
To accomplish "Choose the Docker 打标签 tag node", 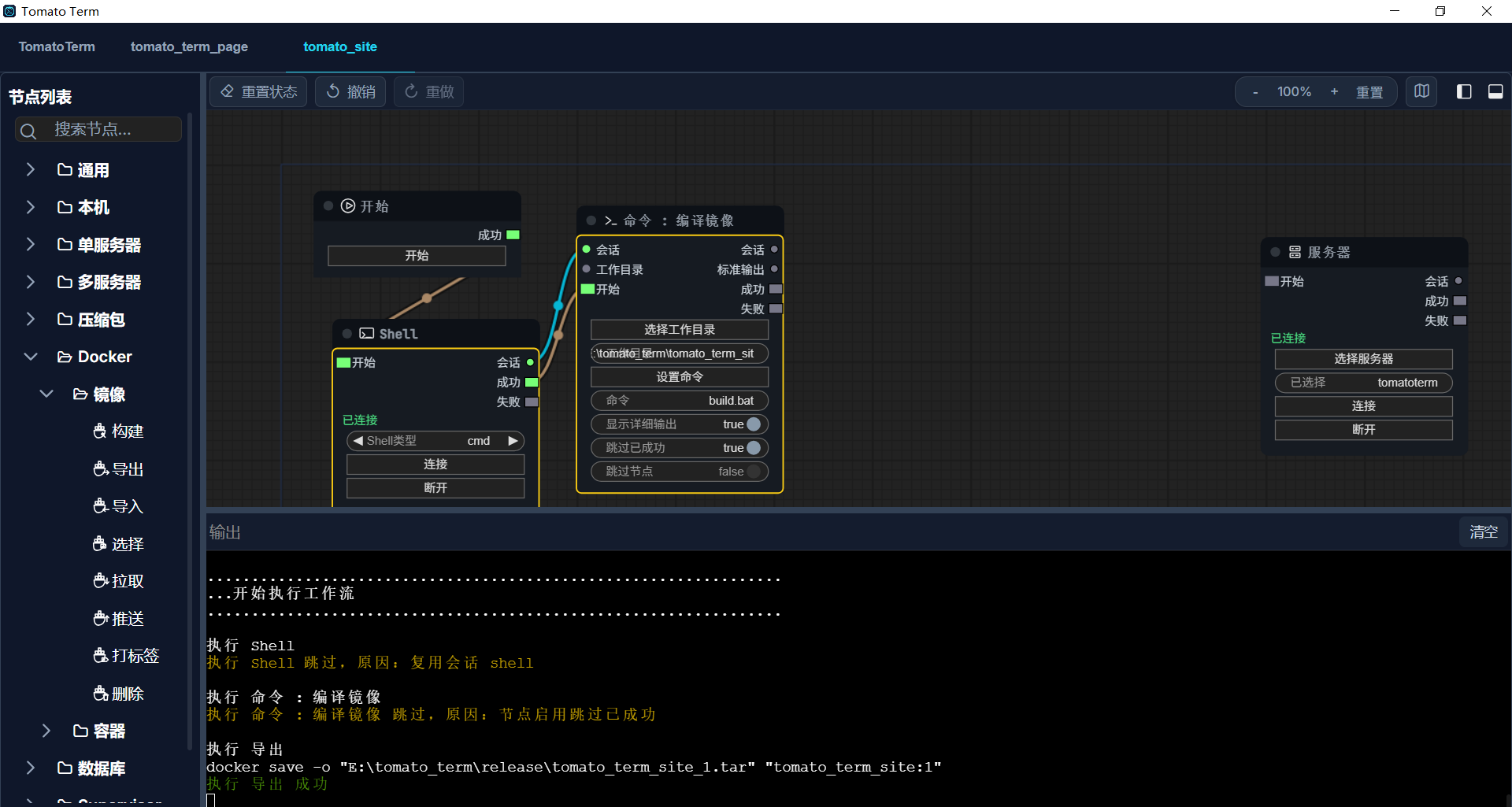I will (126, 656).
